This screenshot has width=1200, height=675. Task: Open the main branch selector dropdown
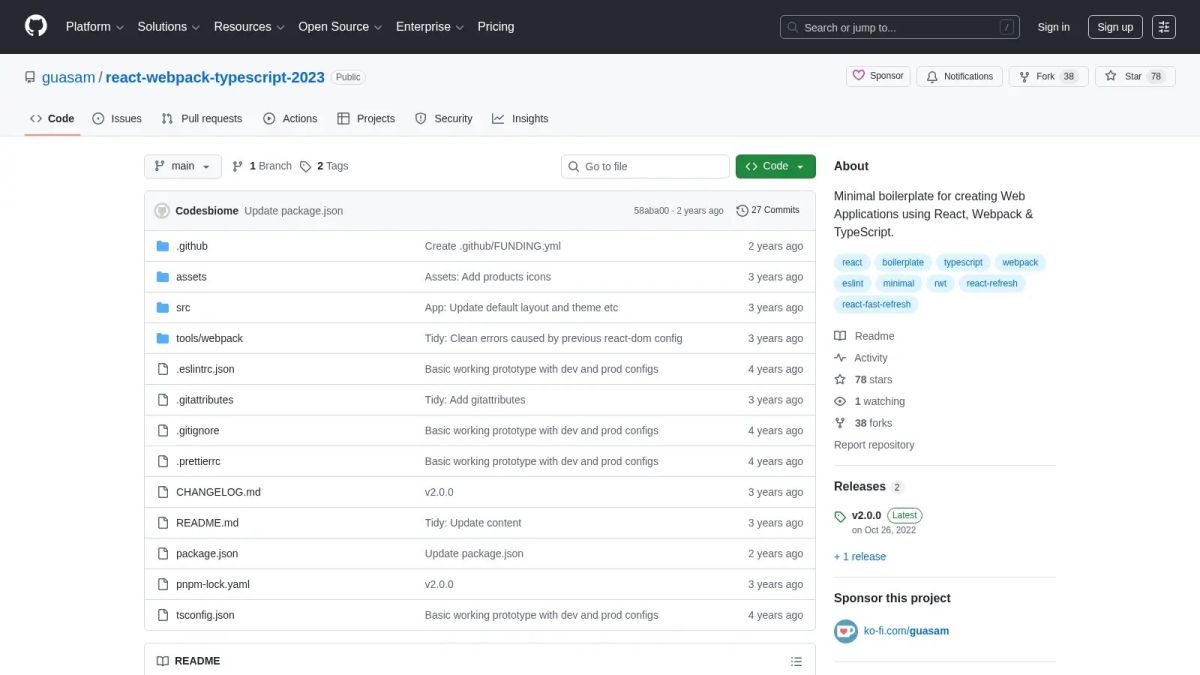tap(183, 166)
